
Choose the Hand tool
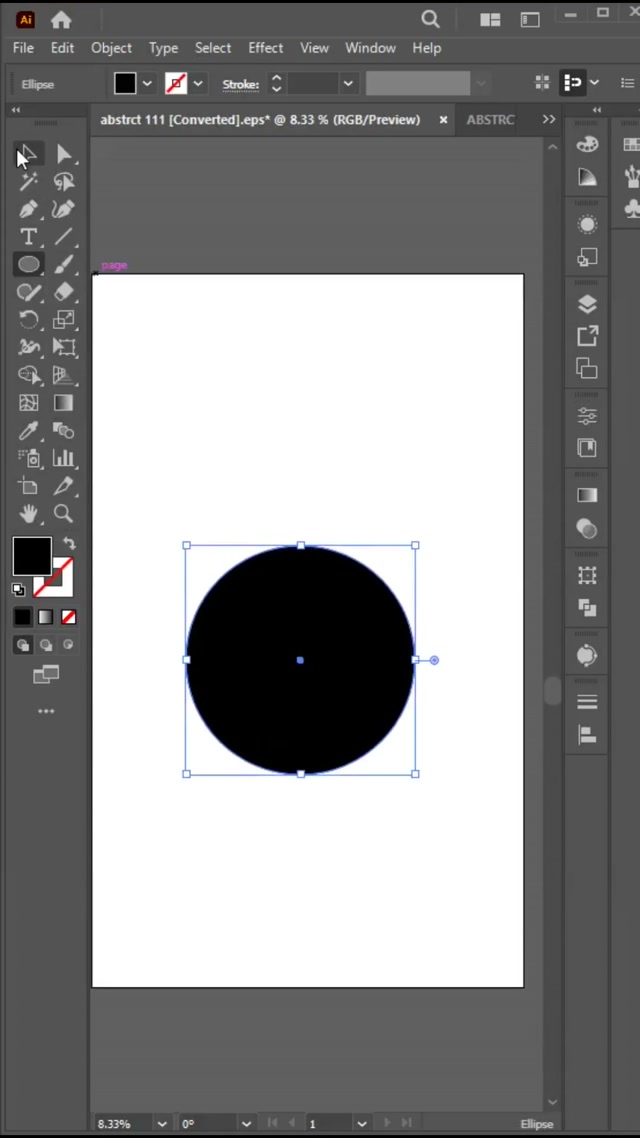(x=28, y=513)
